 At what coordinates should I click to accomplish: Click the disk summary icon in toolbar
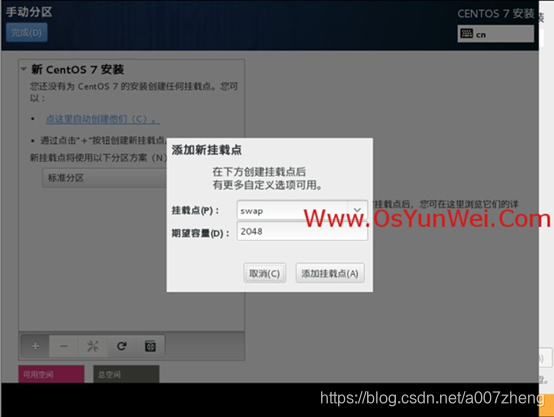(150, 346)
